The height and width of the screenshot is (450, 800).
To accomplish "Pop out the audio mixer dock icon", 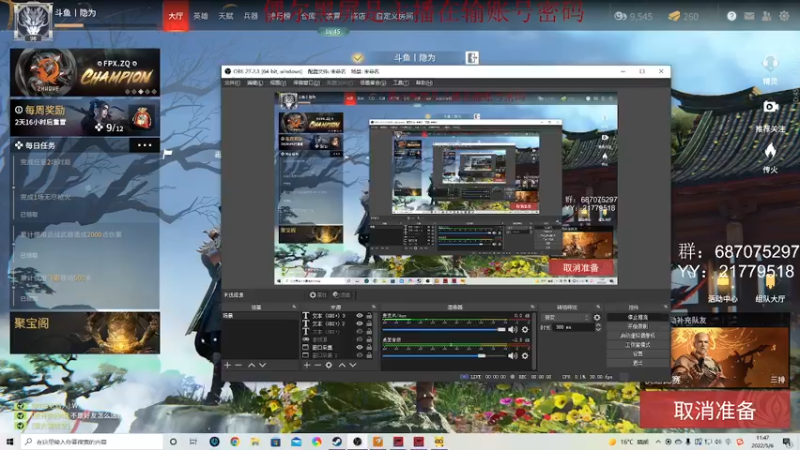I will (x=532, y=307).
